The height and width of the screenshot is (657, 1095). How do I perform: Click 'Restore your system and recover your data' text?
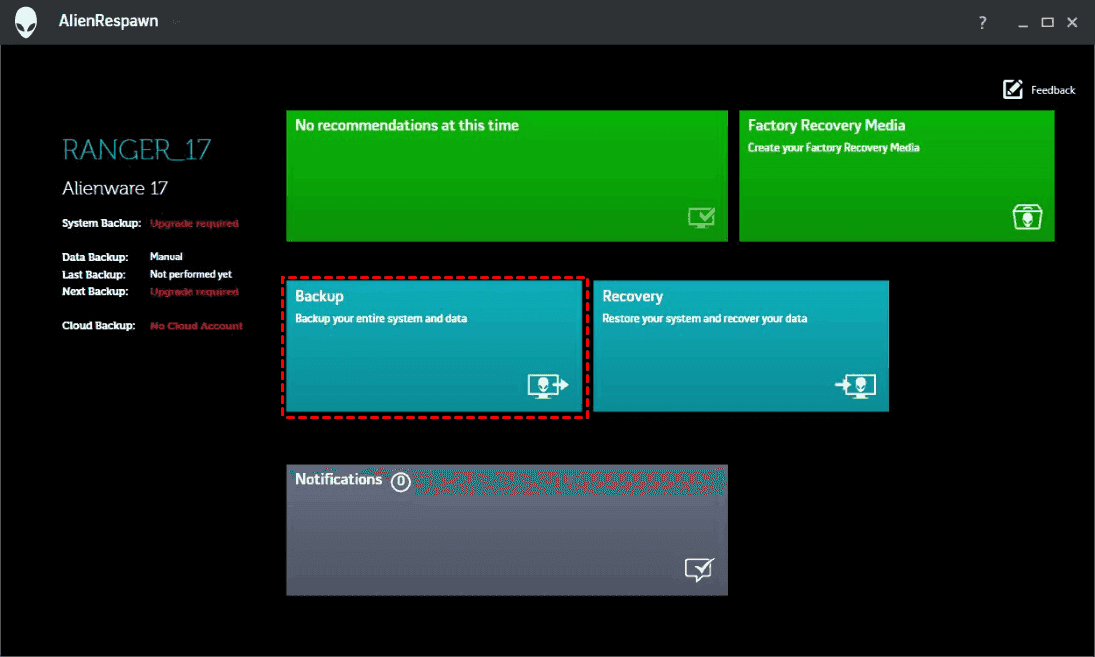(705, 318)
